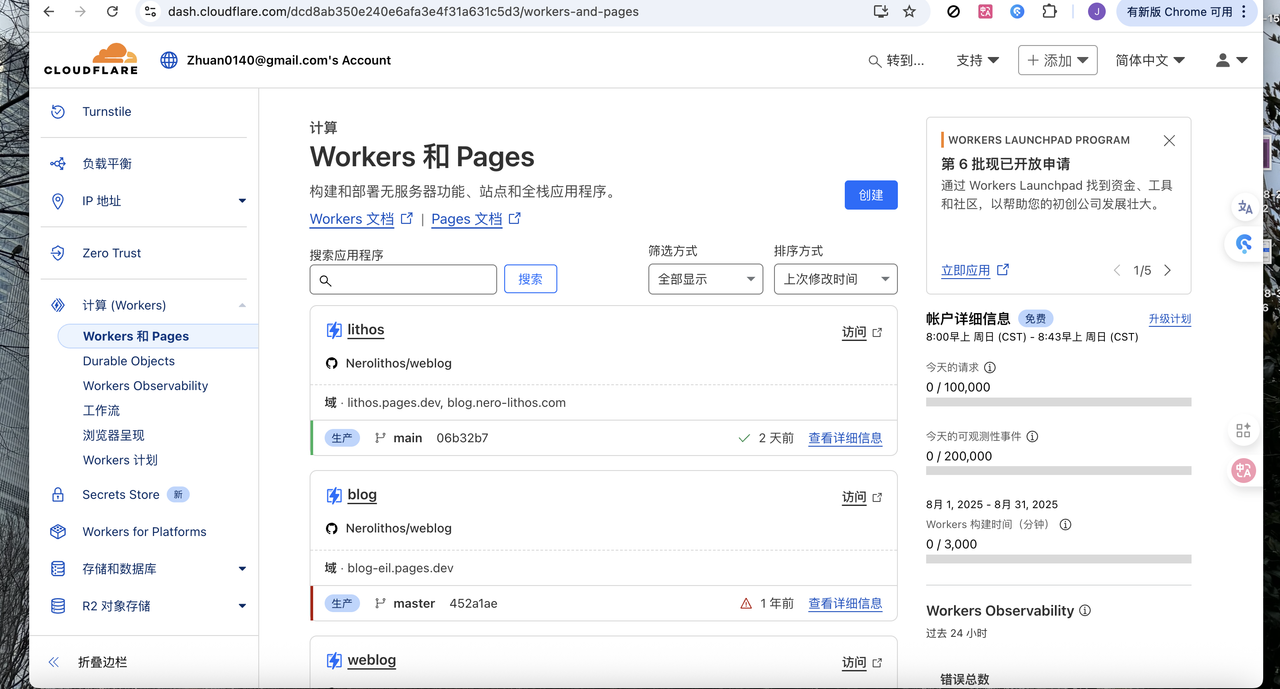Click the 升级计划 link
The image size is (1280, 689).
1169,319
